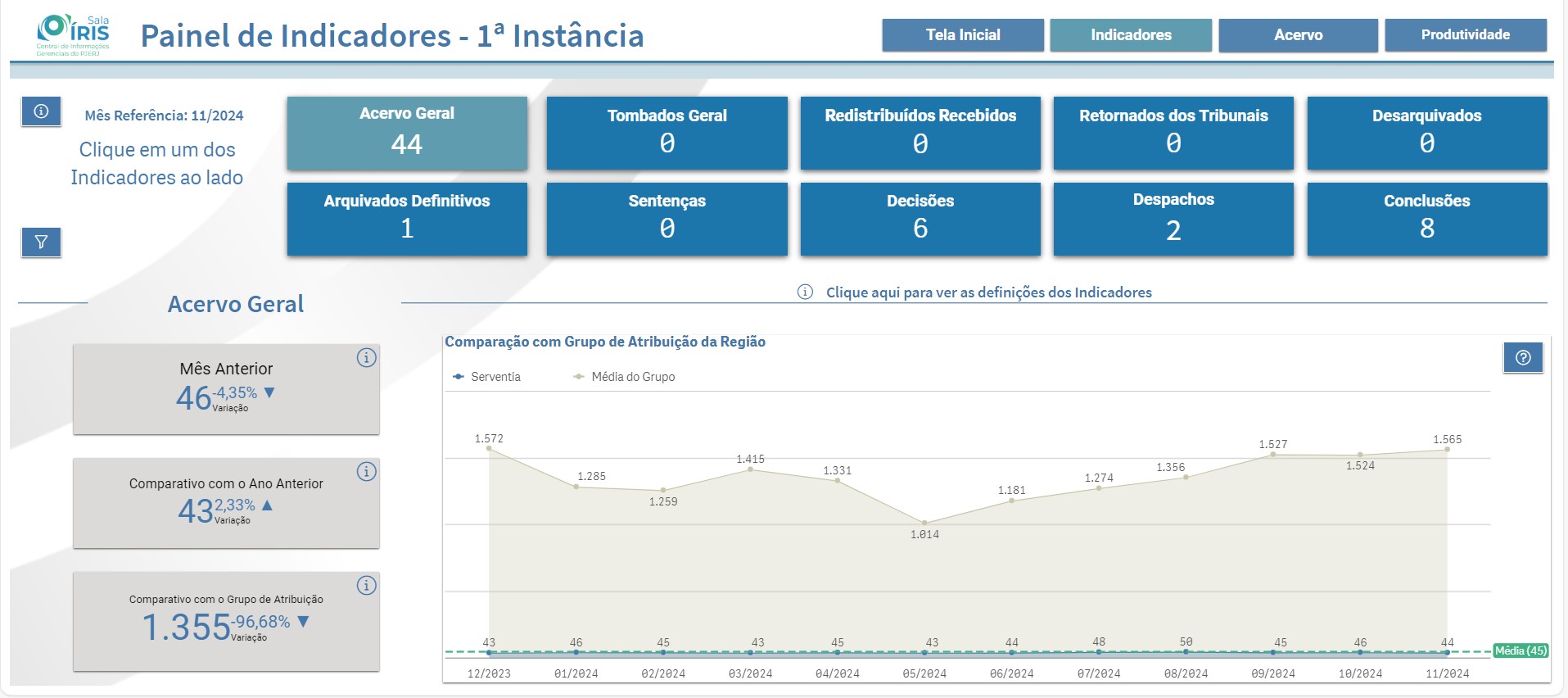Click the info icon next to indicator definitions link

[x=805, y=292]
